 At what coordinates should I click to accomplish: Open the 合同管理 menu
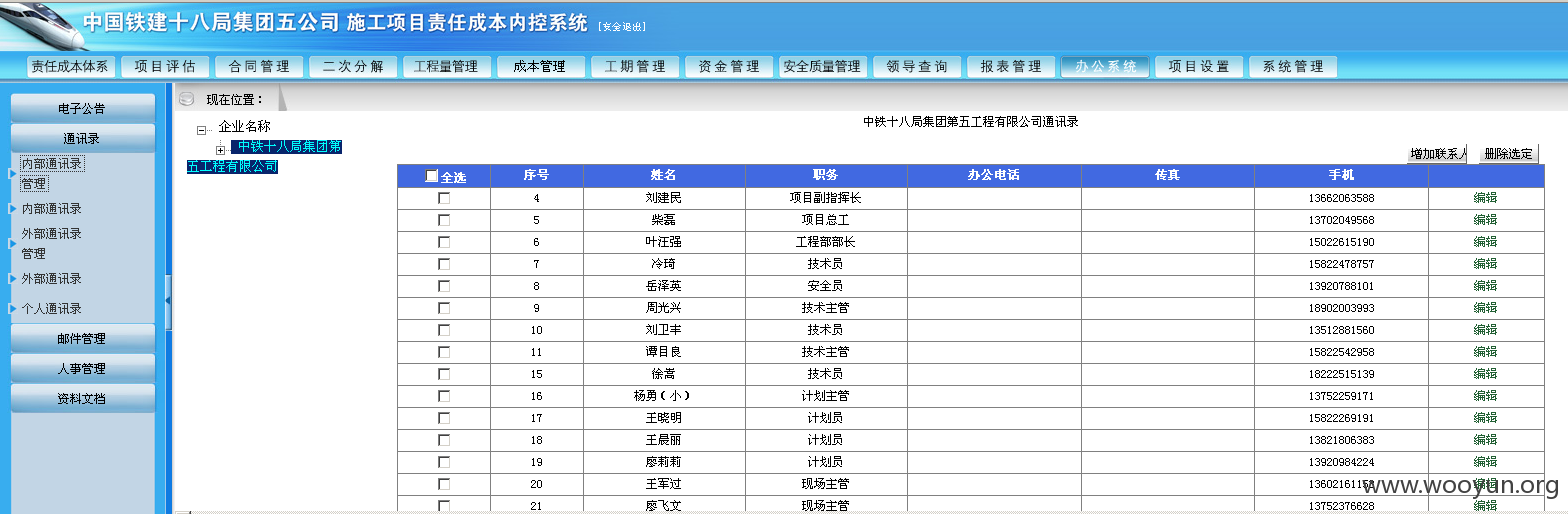pyautogui.click(x=259, y=66)
